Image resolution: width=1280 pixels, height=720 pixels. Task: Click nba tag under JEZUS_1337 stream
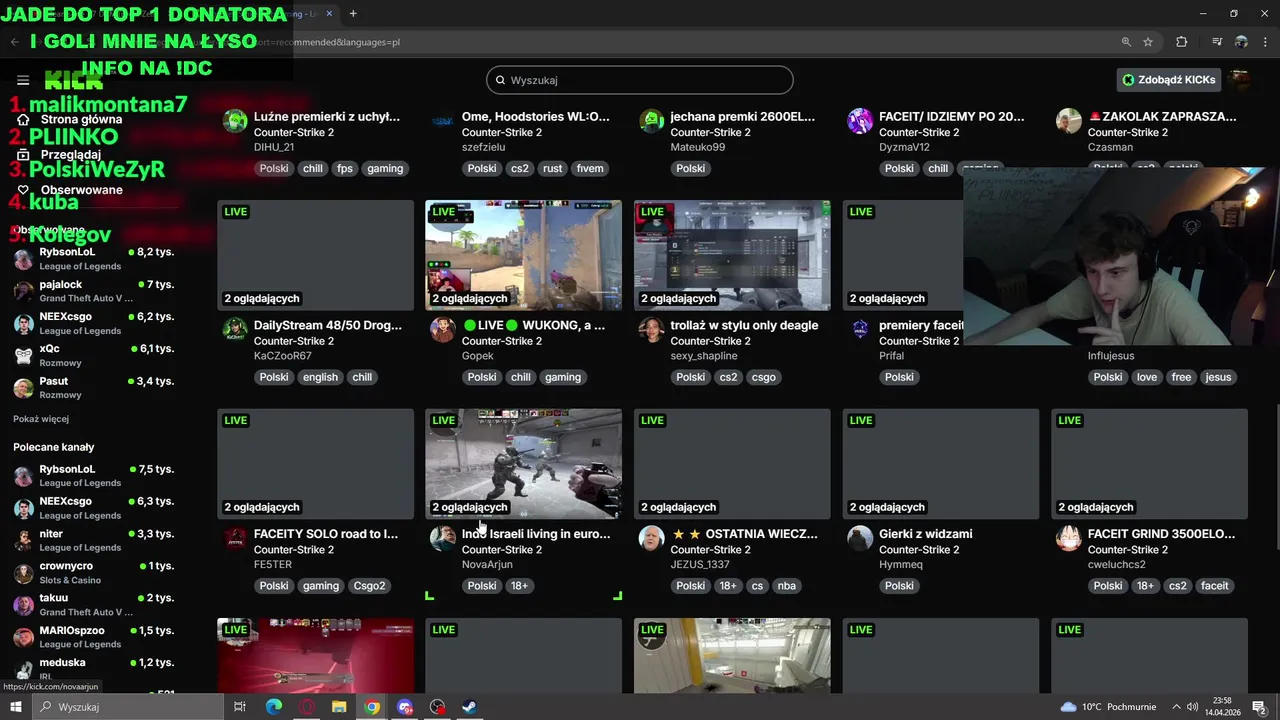click(x=787, y=586)
